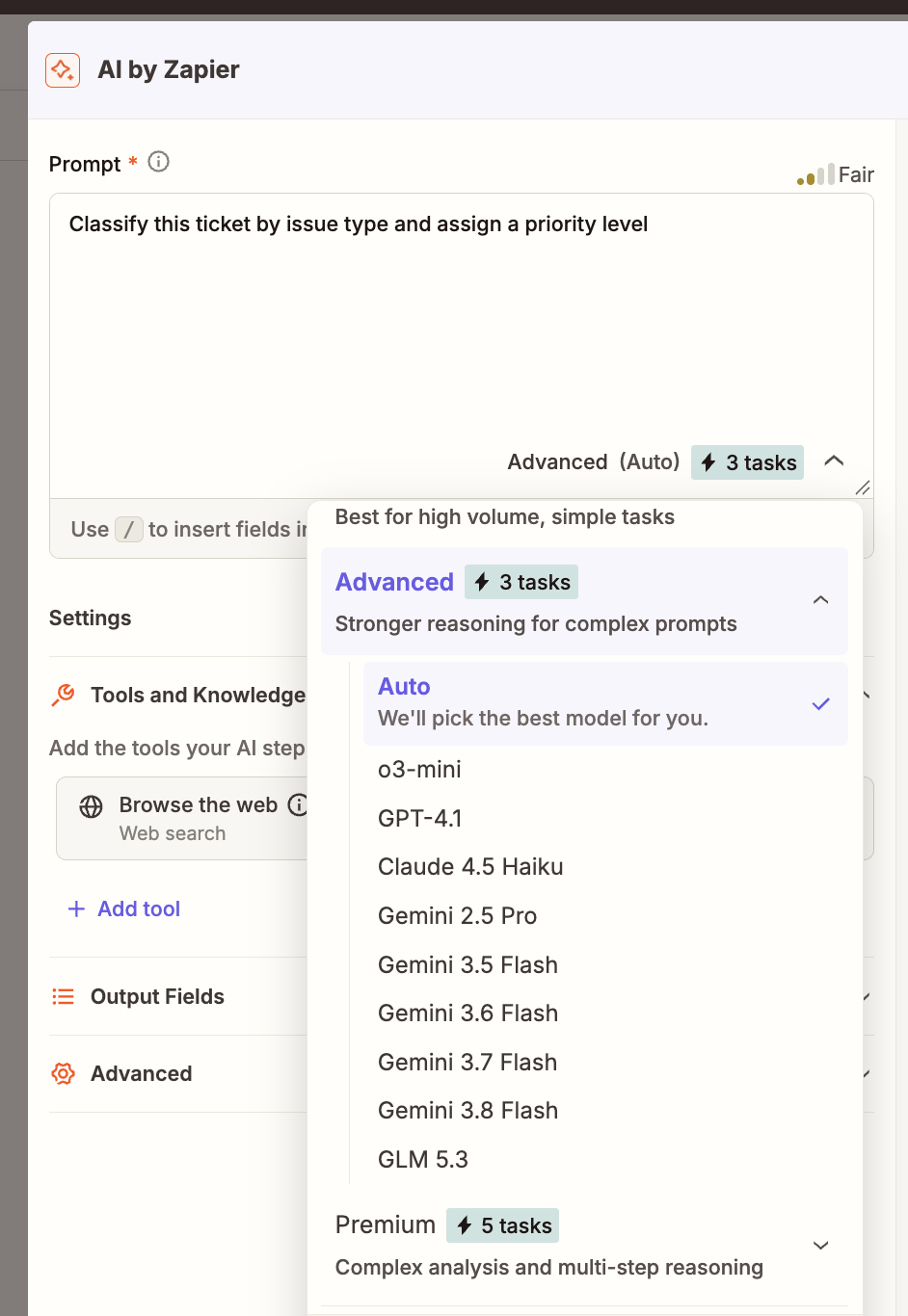The image size is (908, 1316).
Task: Click the Tools and Knowledge wrench icon
Action: [x=64, y=695]
